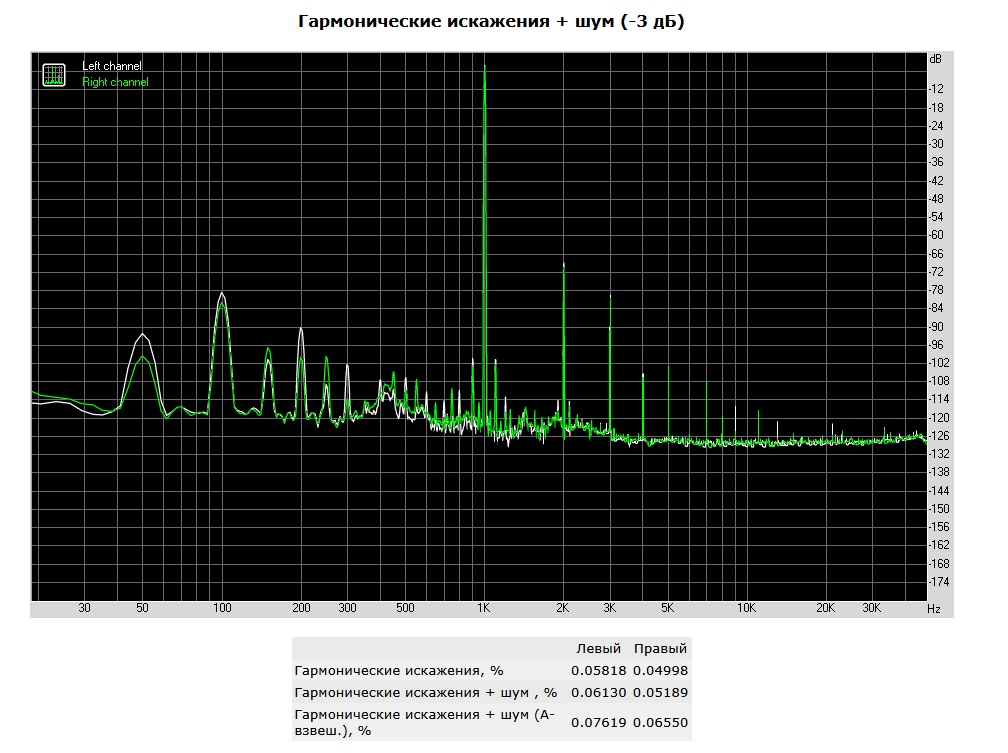The image size is (1008, 753).
Task: Click the -60 dB scale label
Action: (x=936, y=235)
